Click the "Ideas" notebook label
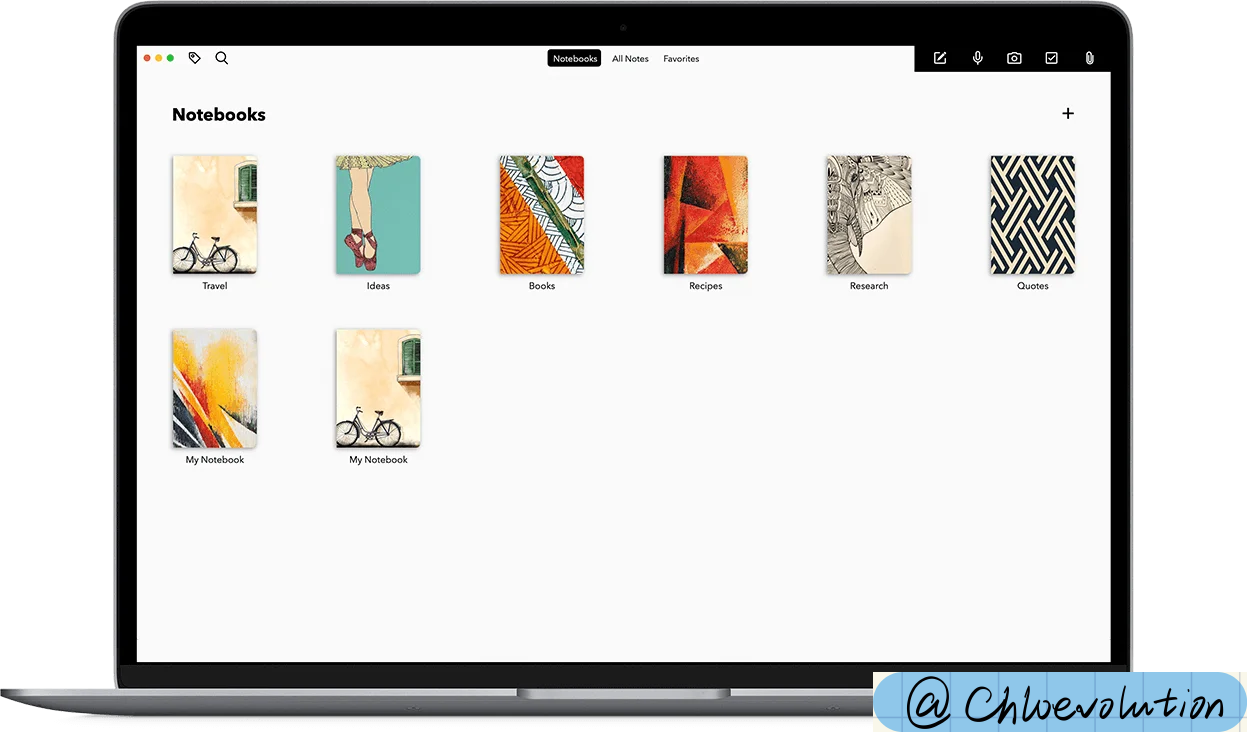1247x732 pixels. [378, 286]
